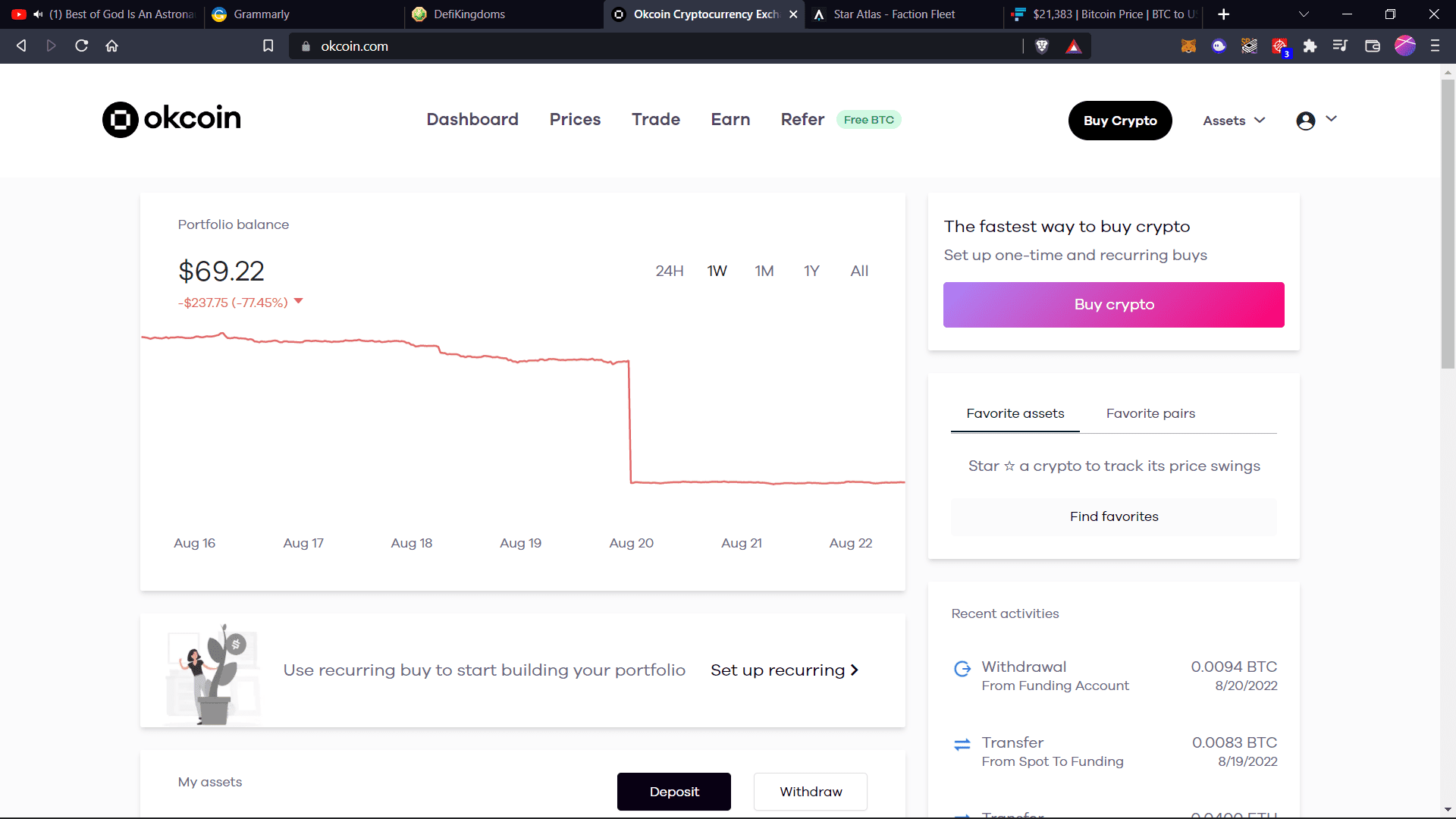Open the Dashboard nav item
The image size is (1456, 819).
(x=472, y=119)
